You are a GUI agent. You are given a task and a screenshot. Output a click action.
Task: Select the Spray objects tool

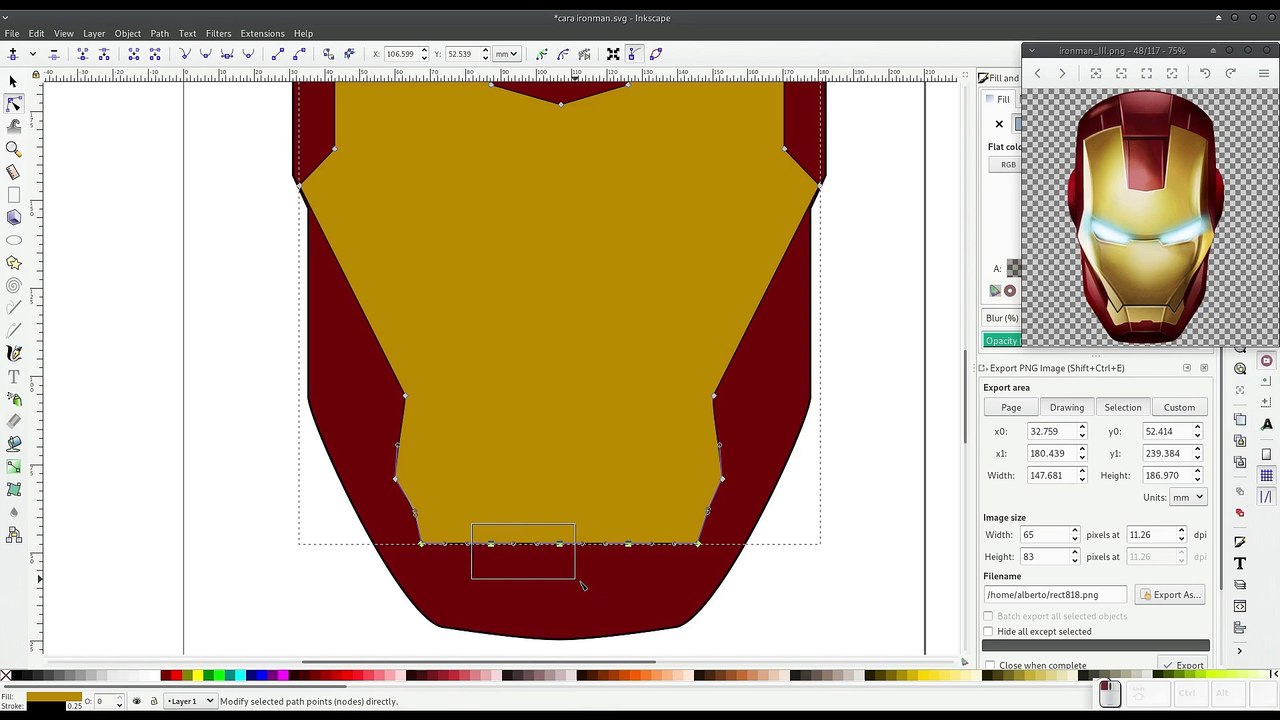(13, 399)
